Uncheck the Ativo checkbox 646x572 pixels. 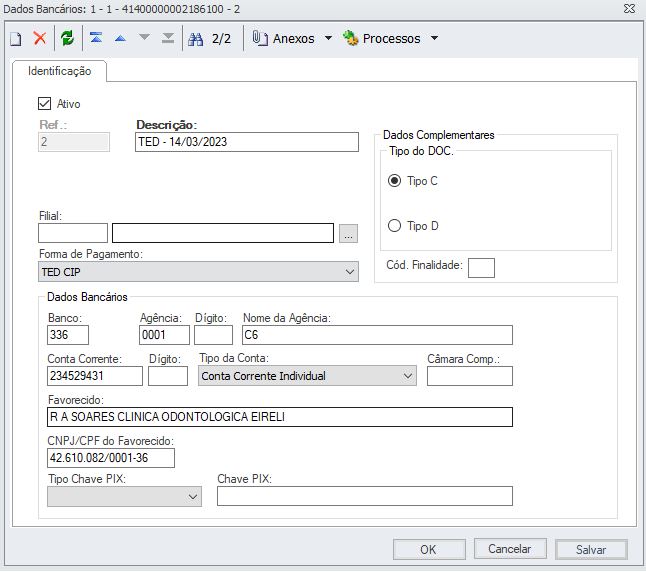(44, 103)
